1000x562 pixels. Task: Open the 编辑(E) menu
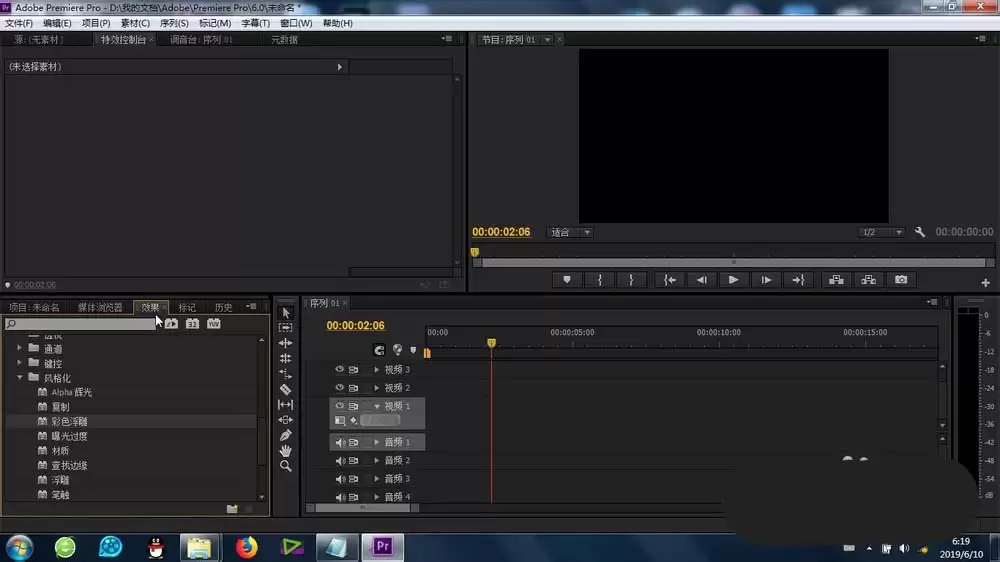point(57,23)
